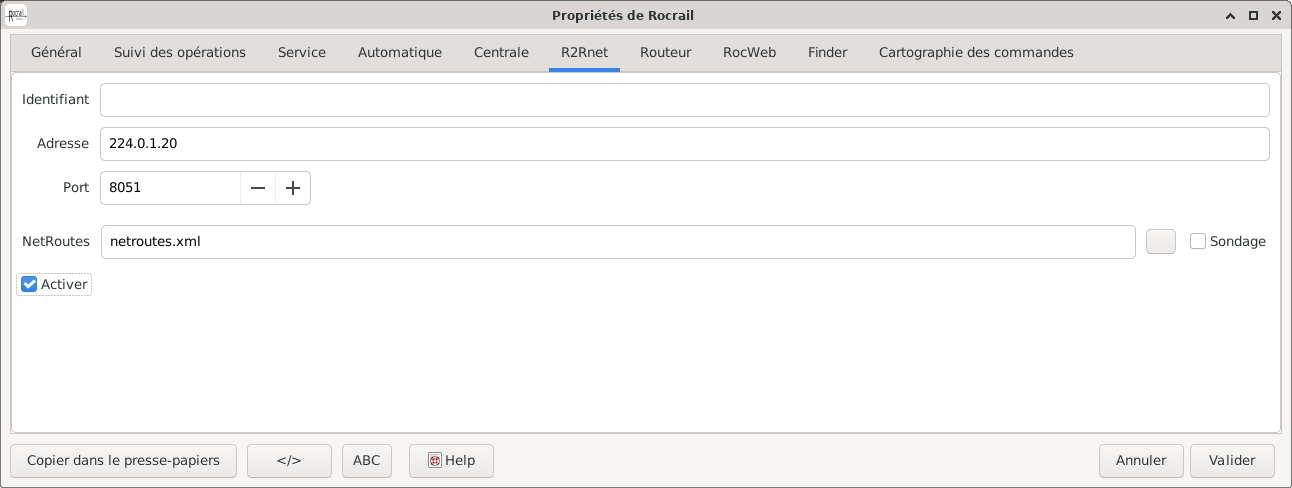The width and height of the screenshot is (1292, 488).
Task: Click the Valider button
Action: [x=1232, y=461]
